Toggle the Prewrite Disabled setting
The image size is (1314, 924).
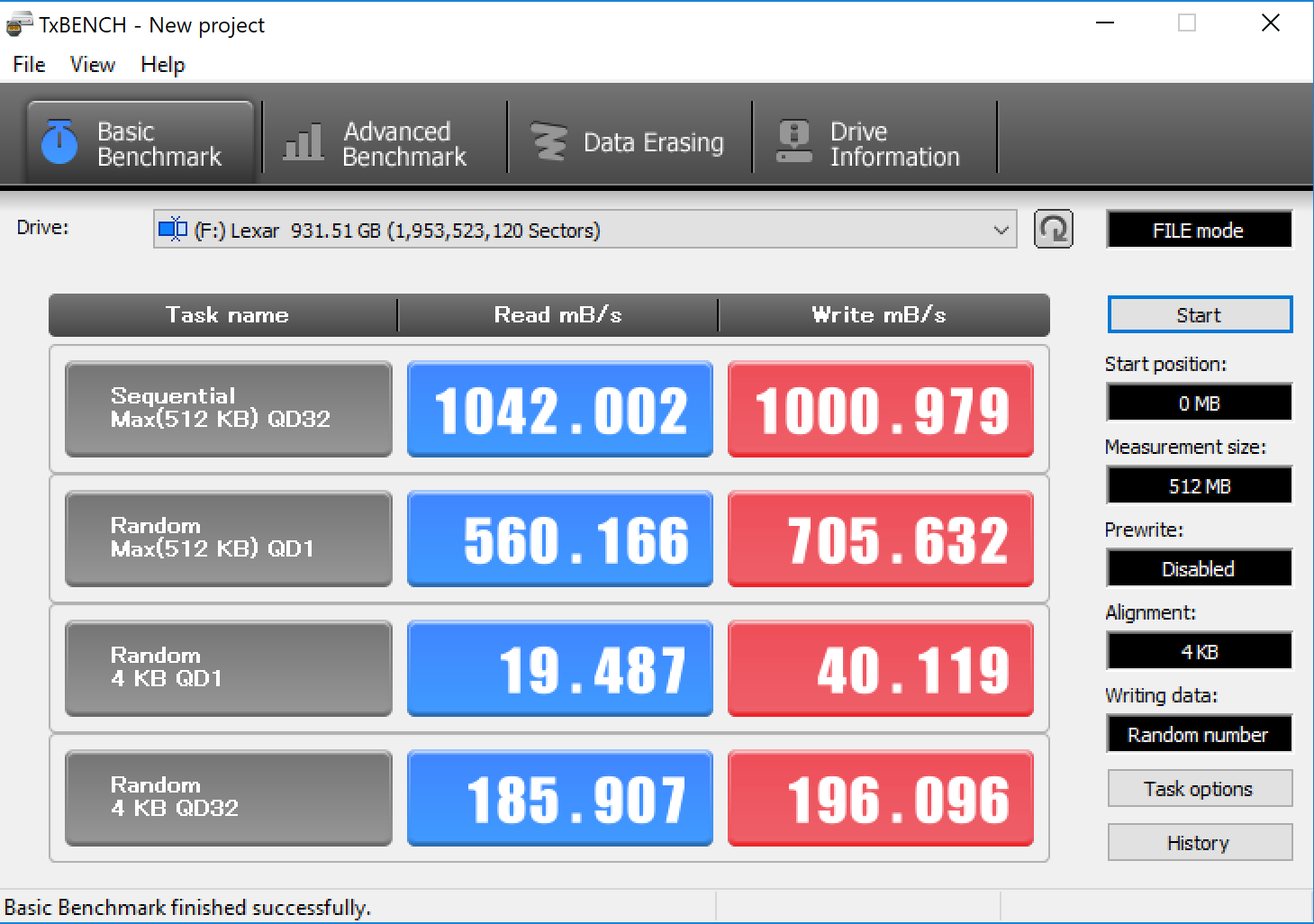[x=1199, y=569]
